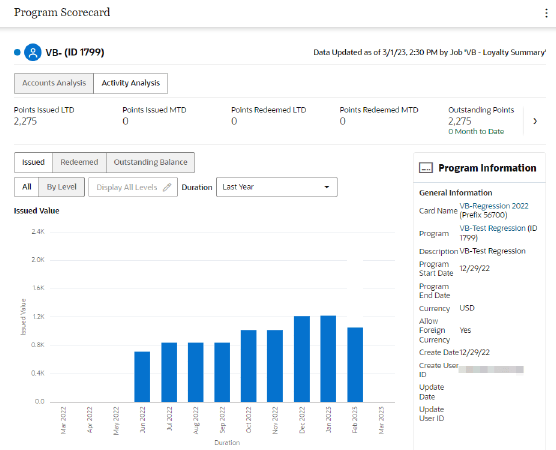556x450 pixels.
Task: Open the Duration Last Year dropdown
Action: pos(277,187)
